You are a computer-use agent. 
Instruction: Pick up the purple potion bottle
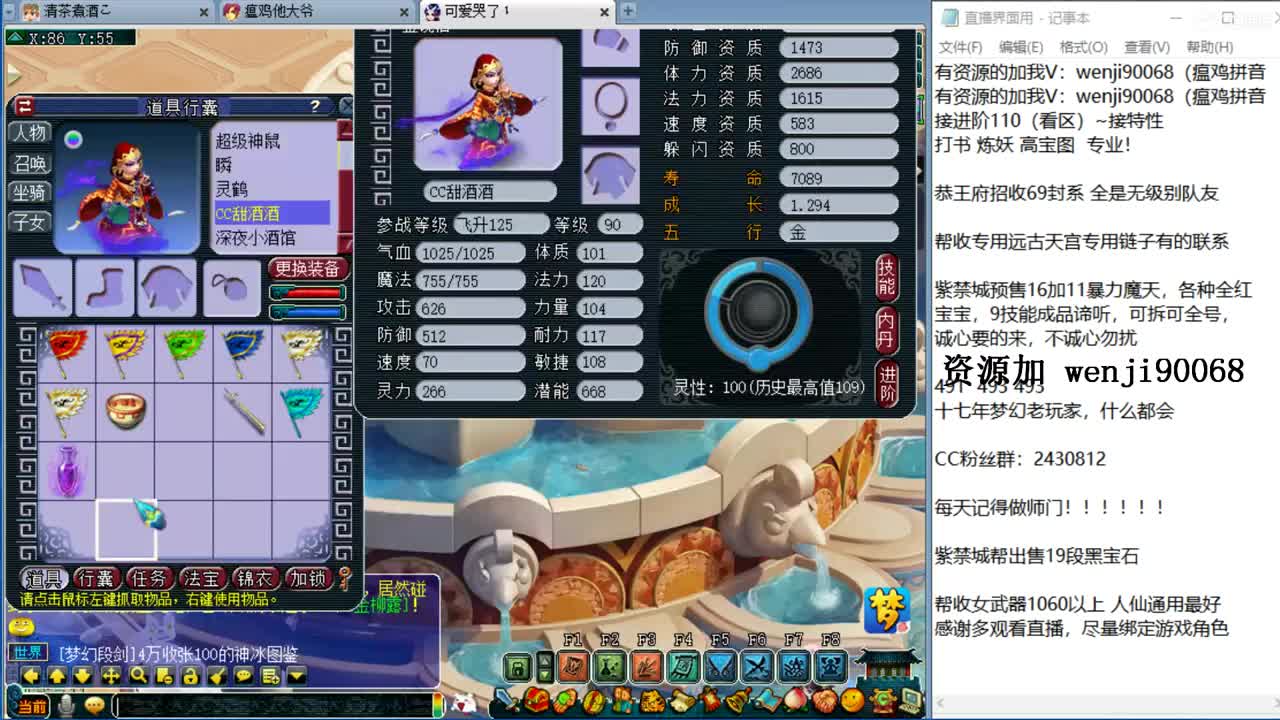pos(67,470)
